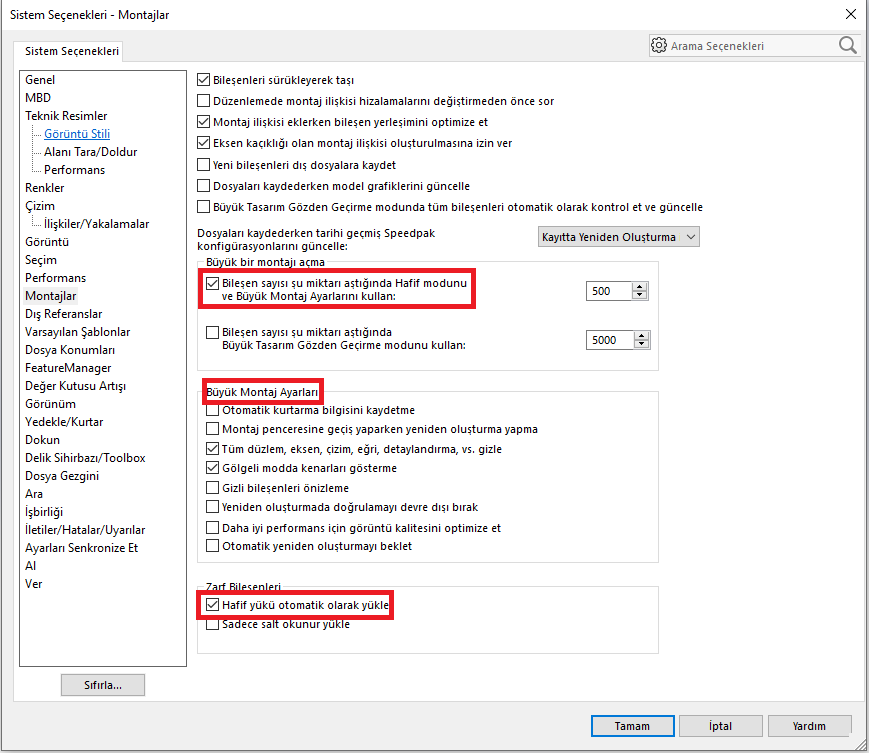This screenshot has height=753, width=869.
Task: Enable 'Gizli bileşenleri önizleme' checkbox
Action: [x=212, y=488]
